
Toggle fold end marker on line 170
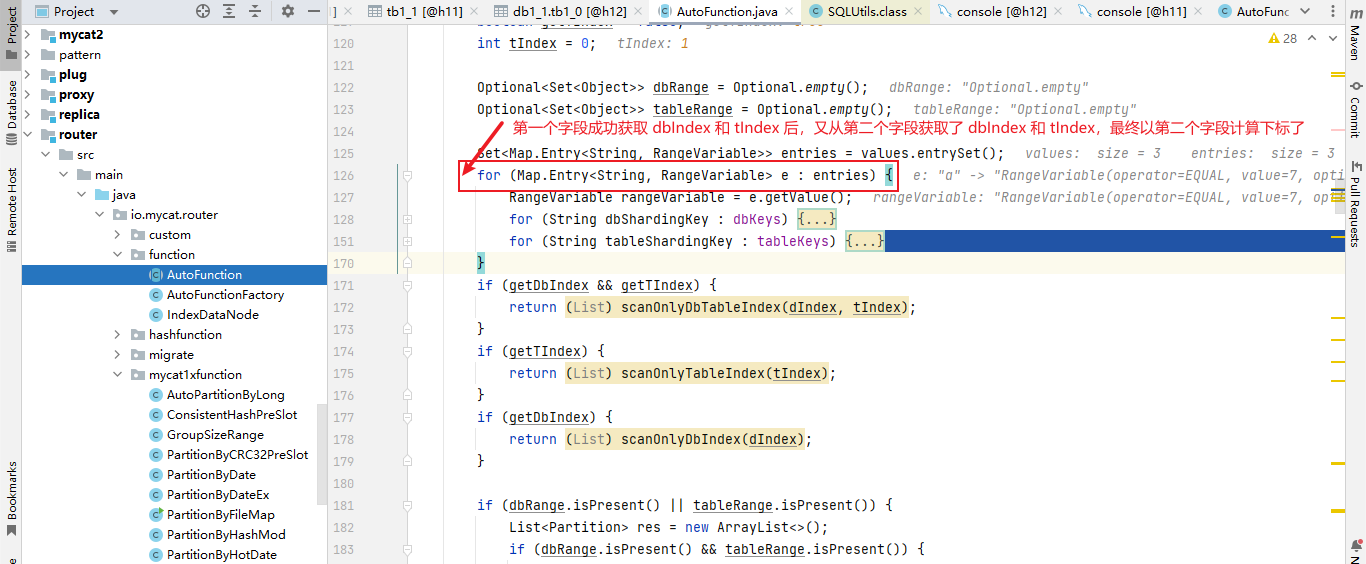[x=407, y=264]
